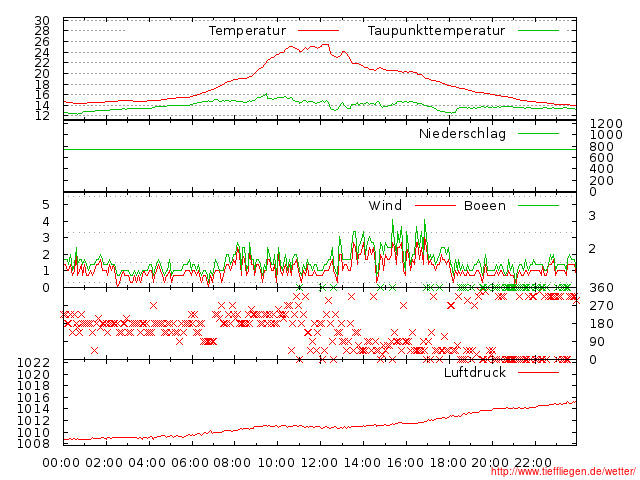Click the 1022 pressure axis value
The height and width of the screenshot is (480, 640).
point(33,362)
